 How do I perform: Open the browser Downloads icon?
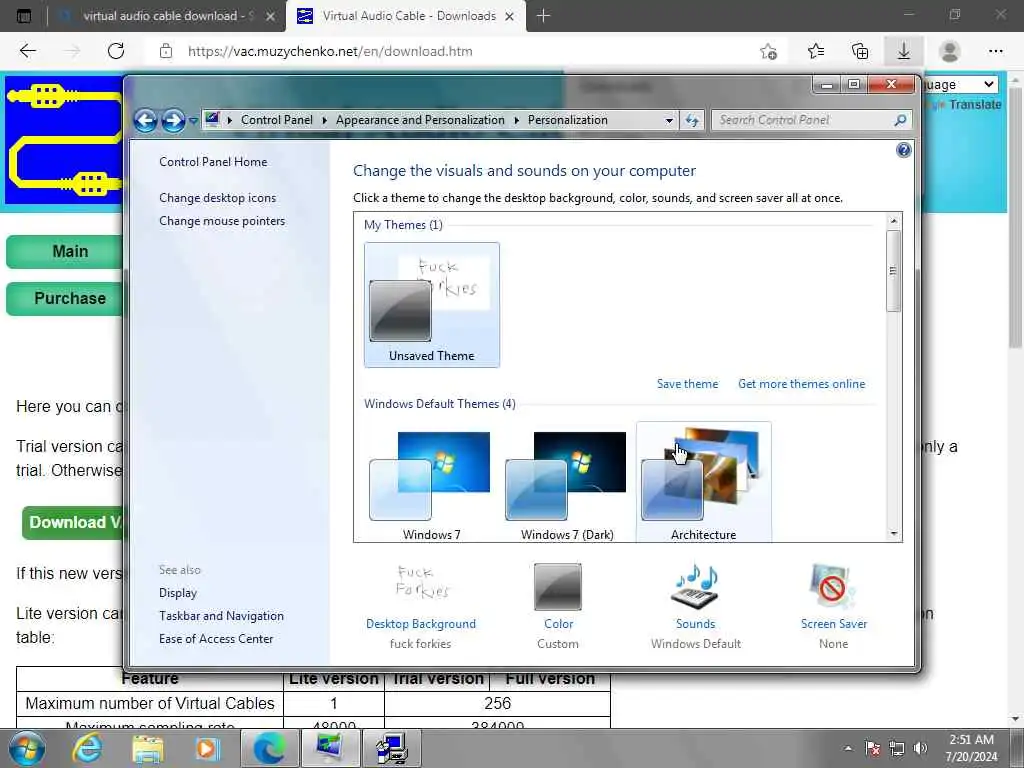click(x=904, y=51)
